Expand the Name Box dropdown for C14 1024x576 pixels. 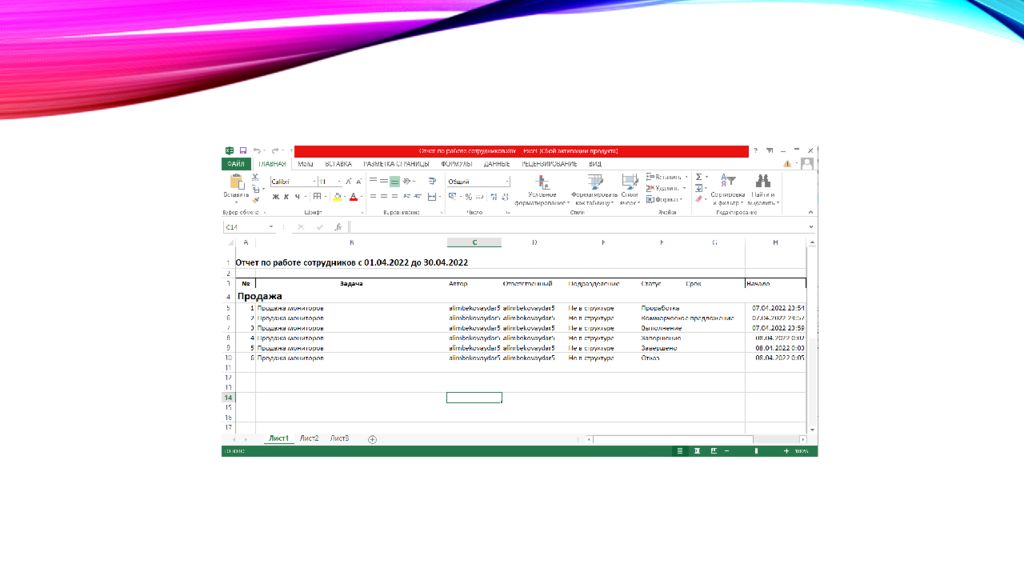271,227
